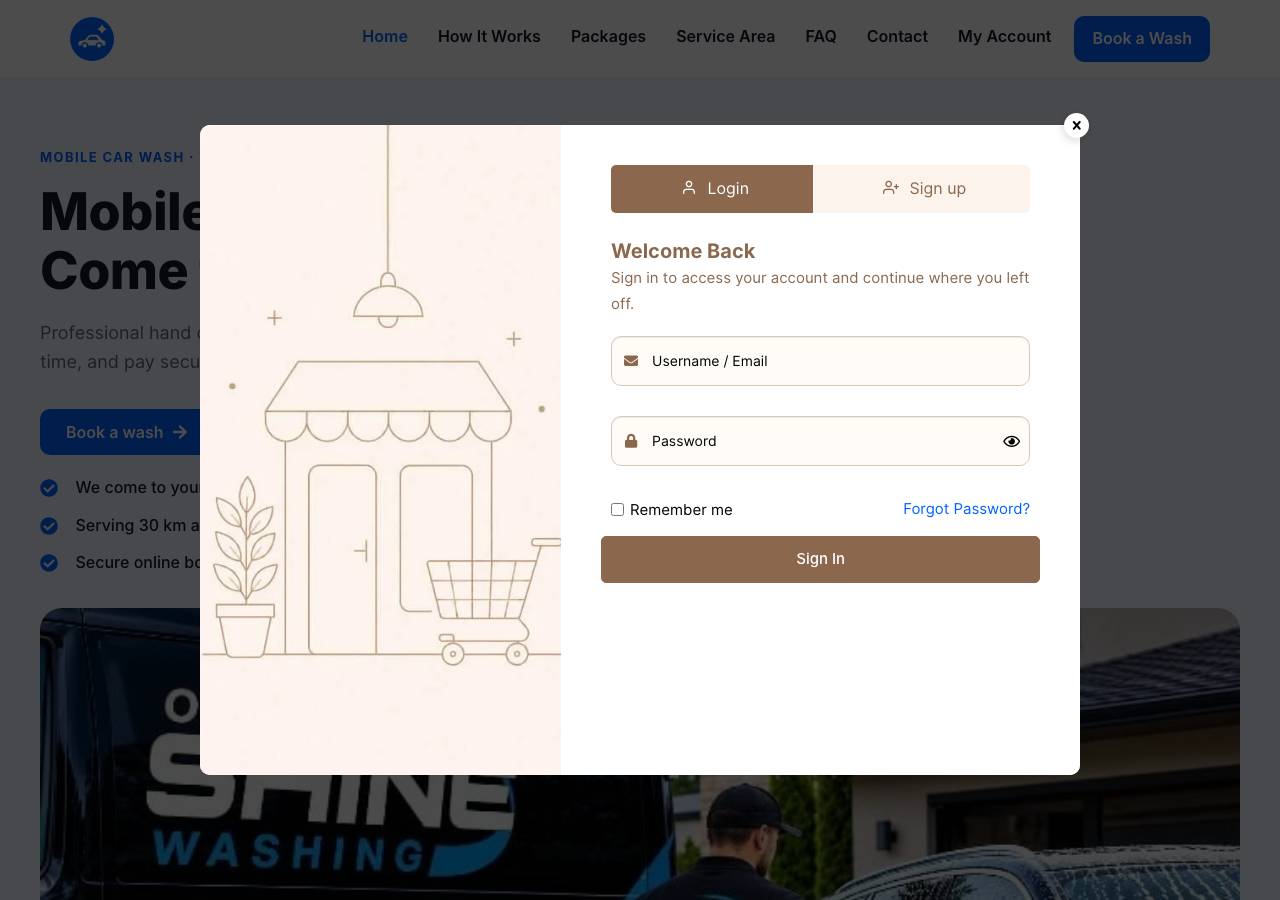Click the car wash logo icon
Viewport: 1280px width, 900px height.
pos(92,39)
